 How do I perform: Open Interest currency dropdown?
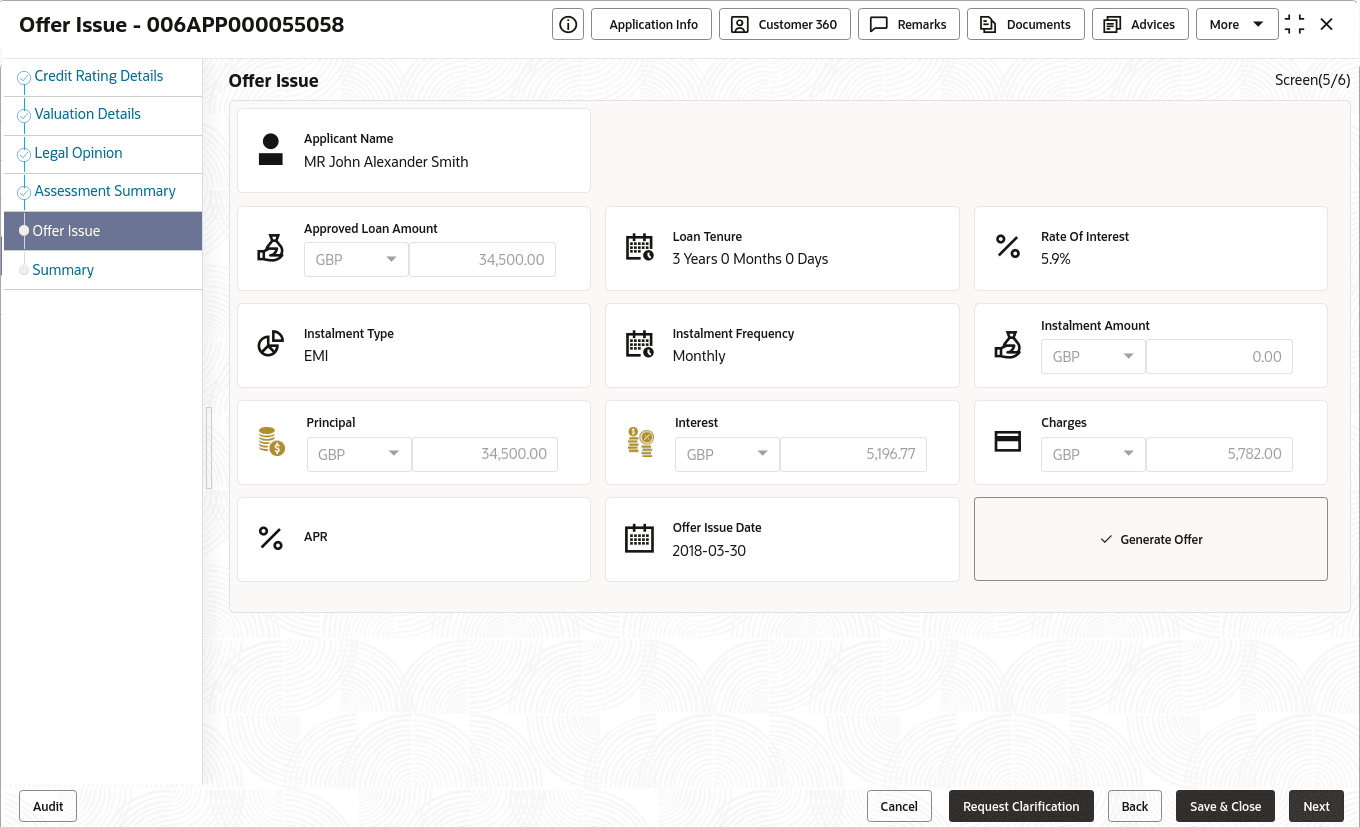(x=727, y=454)
